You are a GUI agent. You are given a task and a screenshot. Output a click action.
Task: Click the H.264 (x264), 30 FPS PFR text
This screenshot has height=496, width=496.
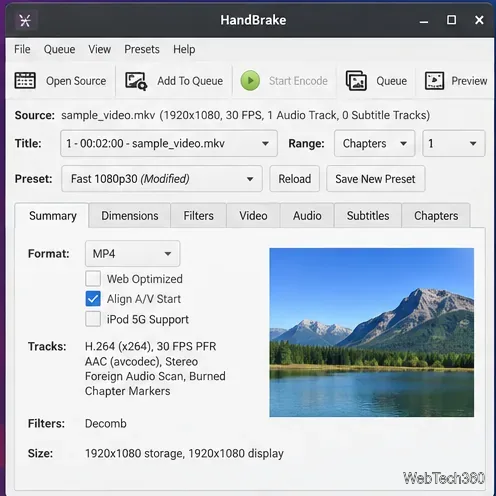tap(151, 346)
